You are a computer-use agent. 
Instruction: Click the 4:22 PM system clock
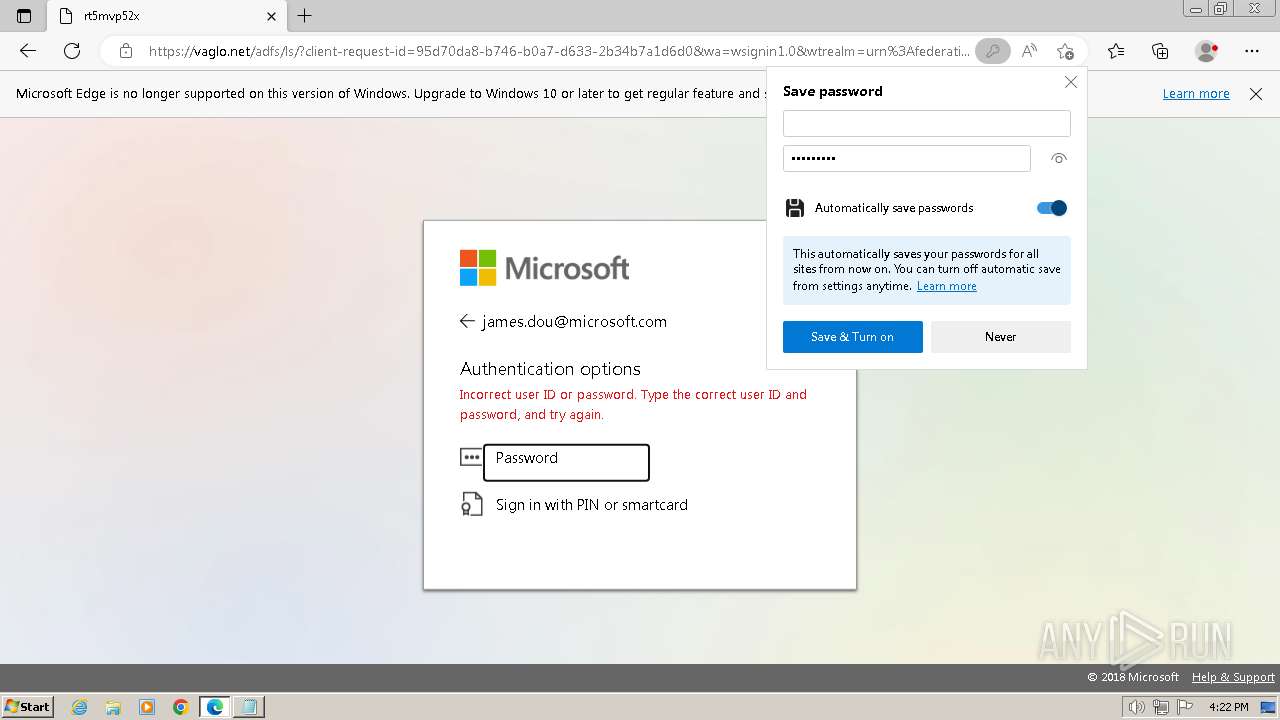coord(1229,707)
